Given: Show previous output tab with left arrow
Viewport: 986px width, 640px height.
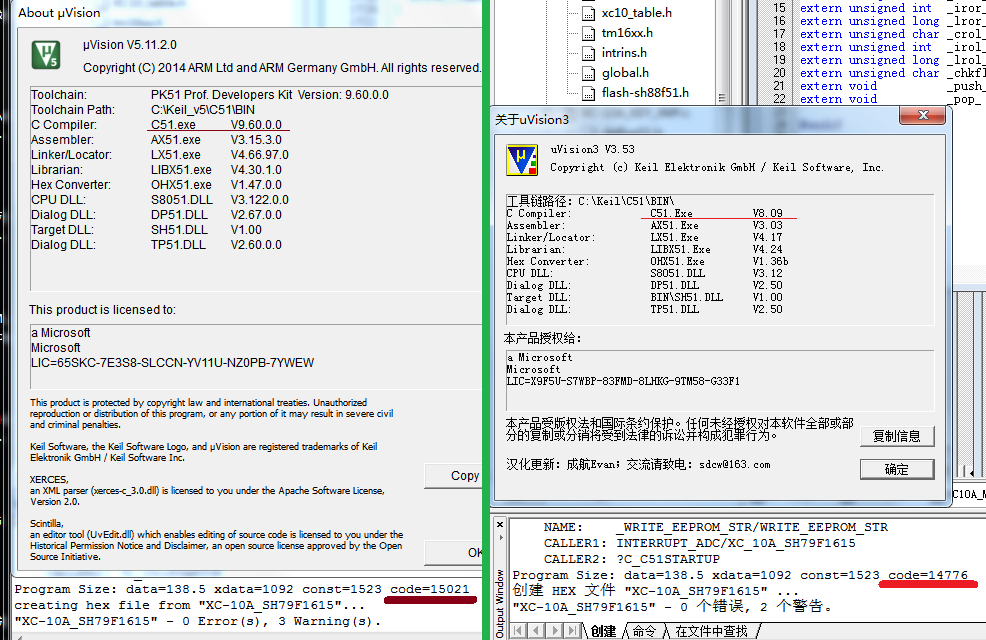Looking at the screenshot, I should pos(536,631).
